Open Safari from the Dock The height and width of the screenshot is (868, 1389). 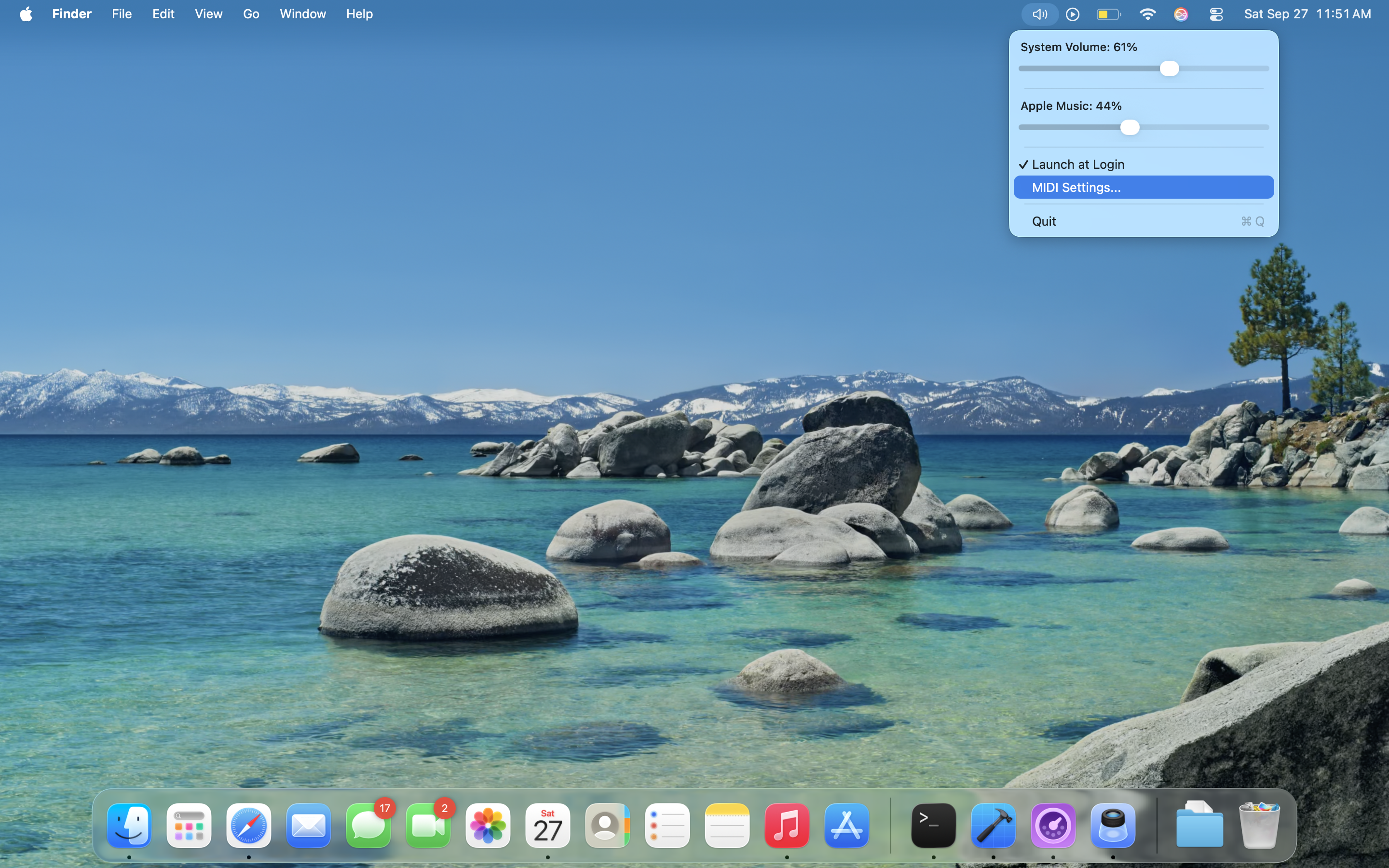pos(248,826)
